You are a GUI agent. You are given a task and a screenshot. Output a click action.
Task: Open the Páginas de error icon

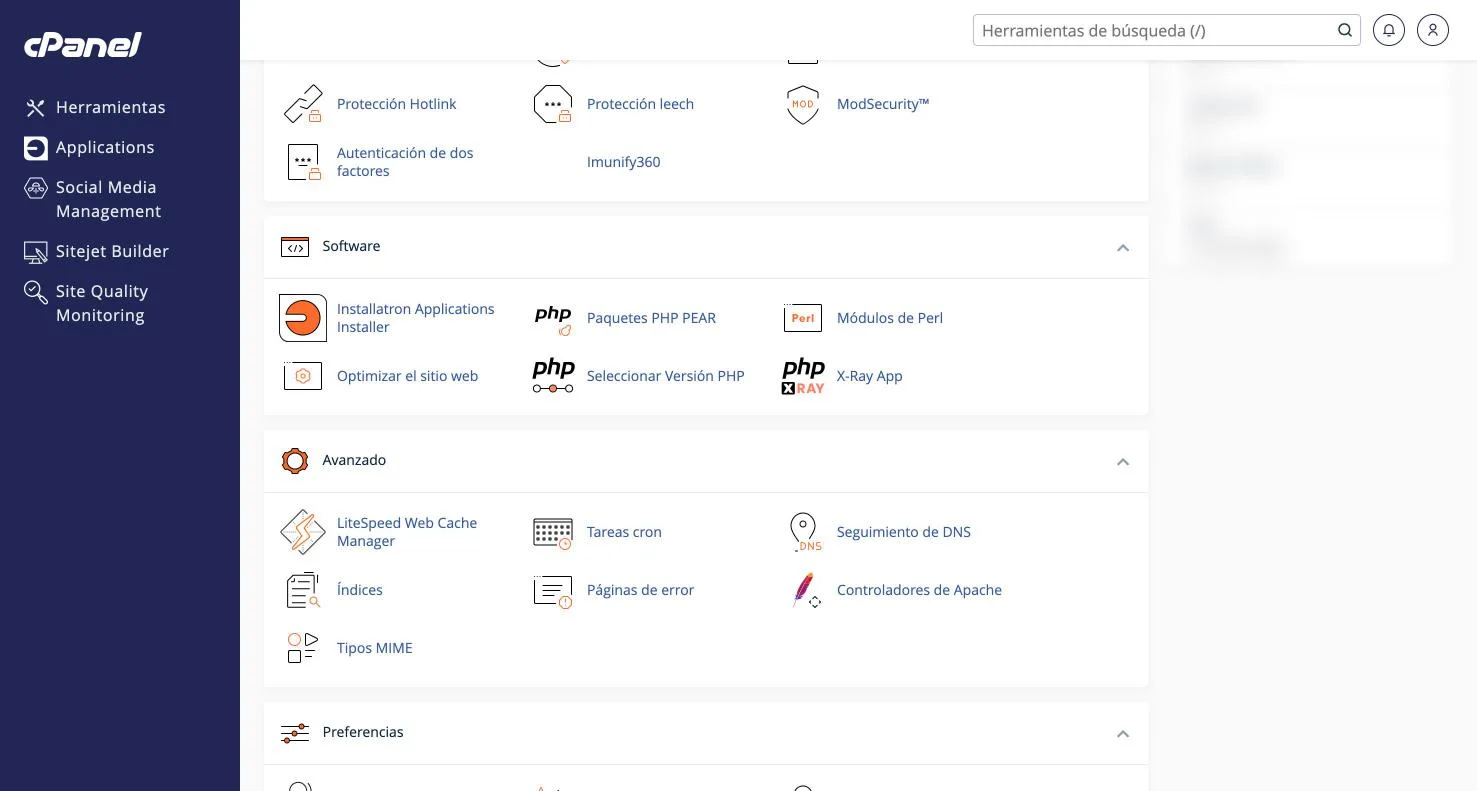pos(553,591)
